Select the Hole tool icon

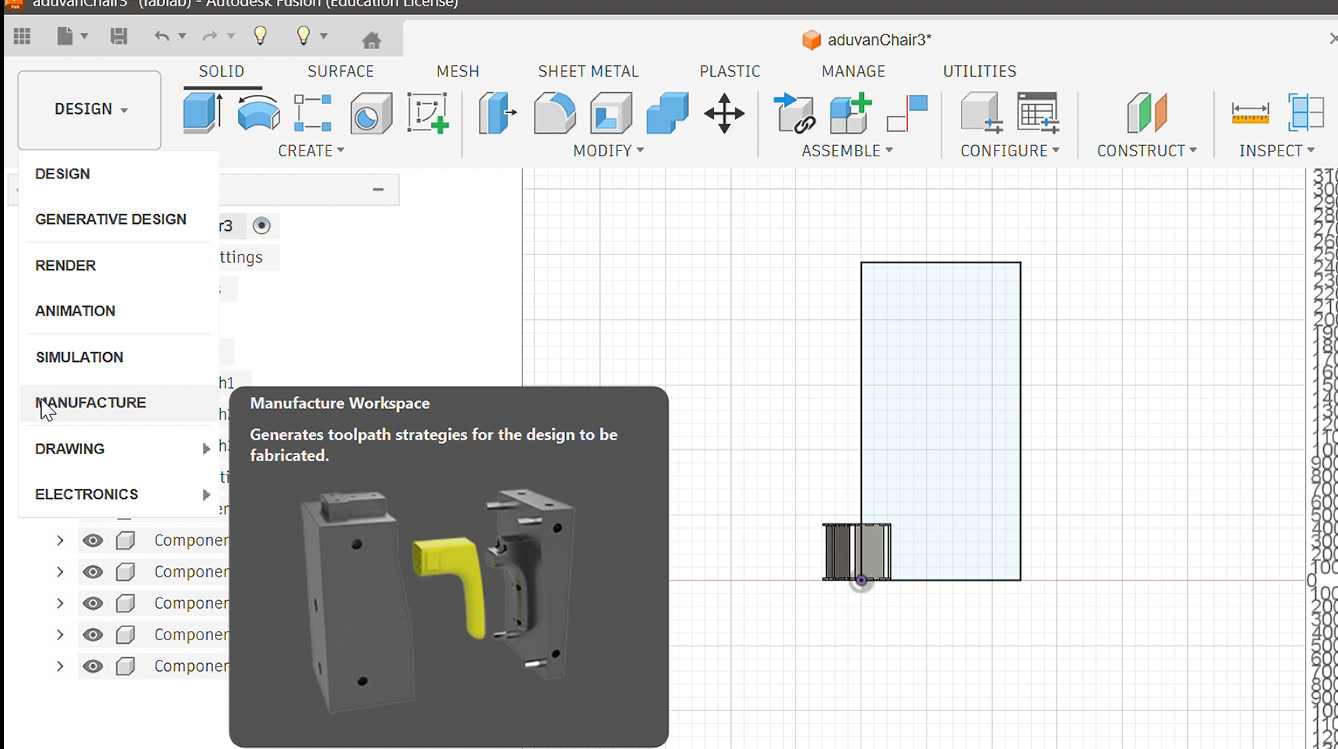pyautogui.click(x=370, y=113)
